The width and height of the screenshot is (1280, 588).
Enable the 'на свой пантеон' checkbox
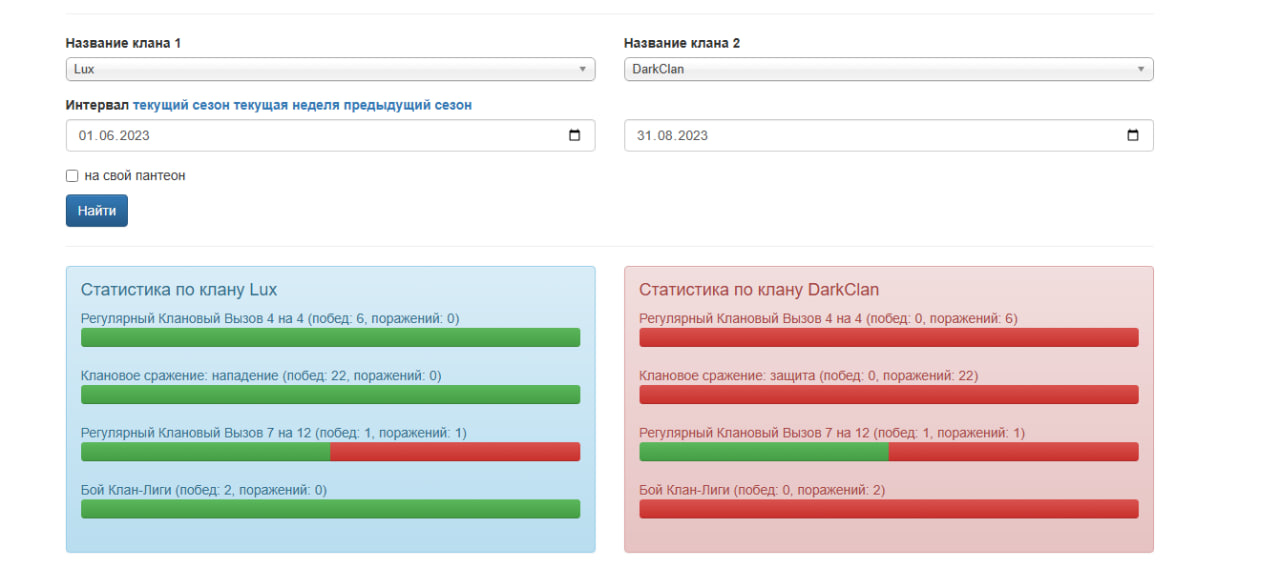[x=72, y=176]
